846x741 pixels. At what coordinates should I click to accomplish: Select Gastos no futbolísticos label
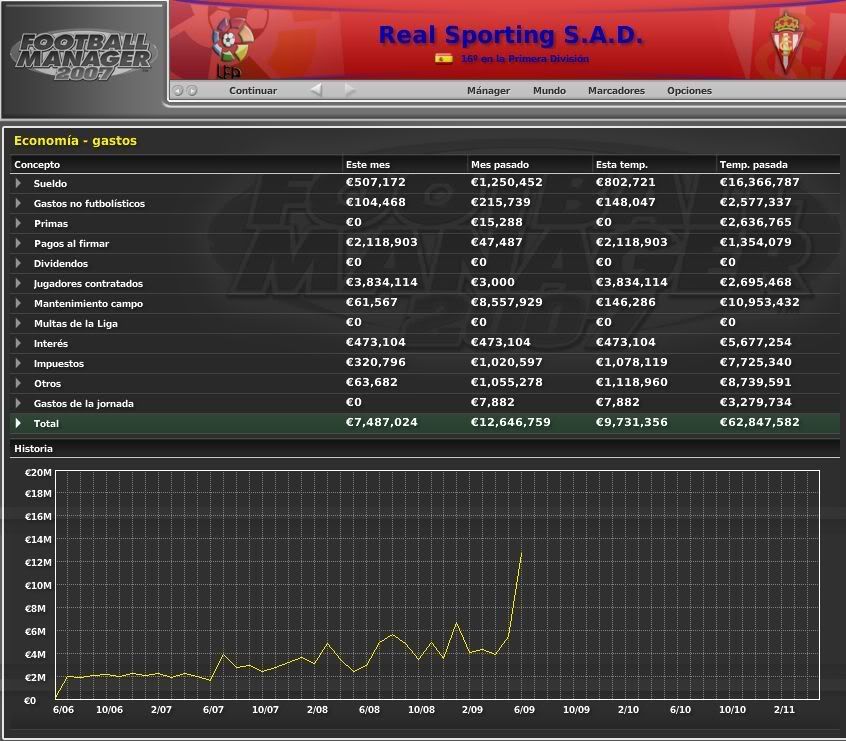click(x=89, y=203)
